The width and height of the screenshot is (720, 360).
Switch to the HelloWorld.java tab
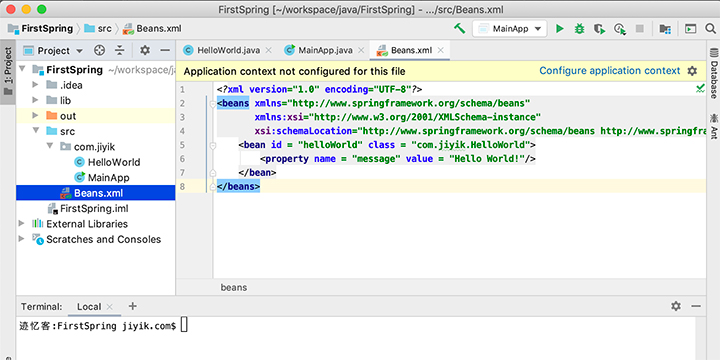coord(229,51)
